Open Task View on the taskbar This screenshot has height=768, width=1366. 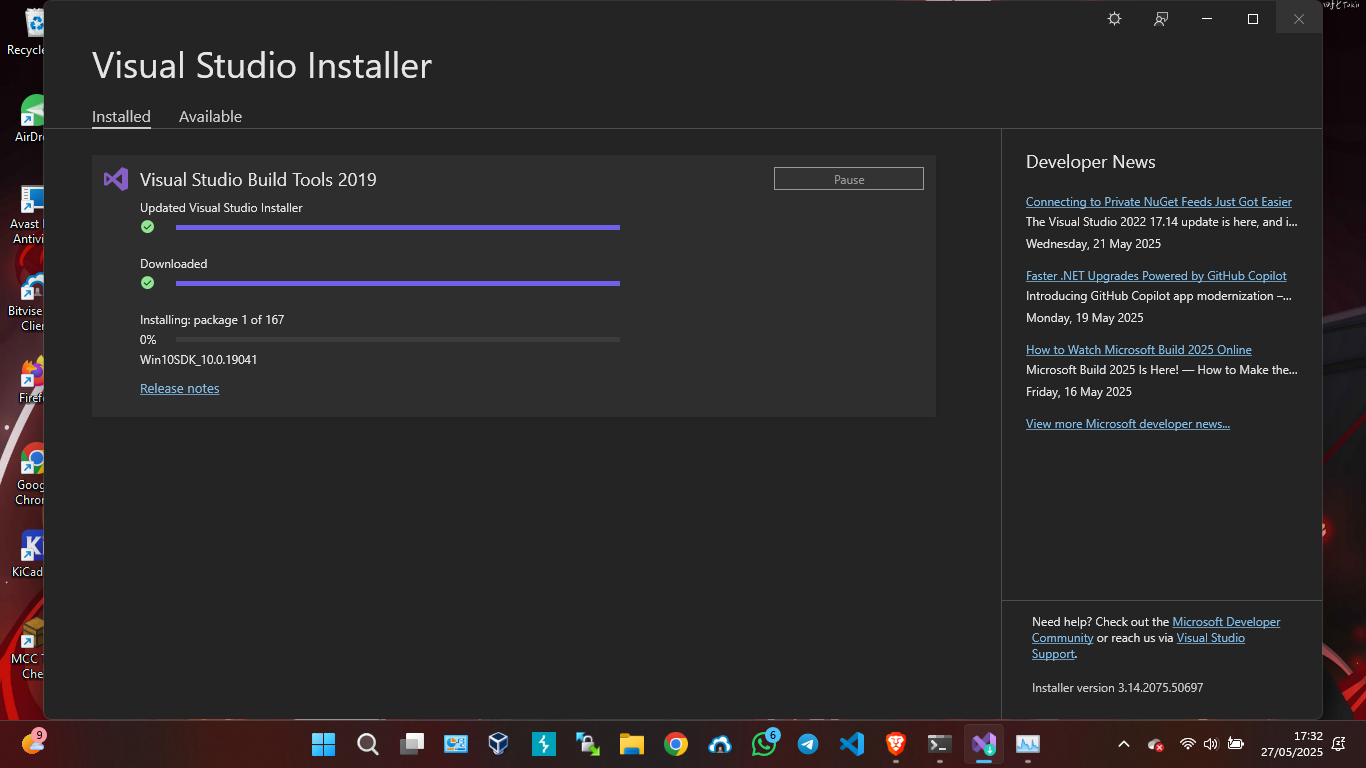click(412, 744)
